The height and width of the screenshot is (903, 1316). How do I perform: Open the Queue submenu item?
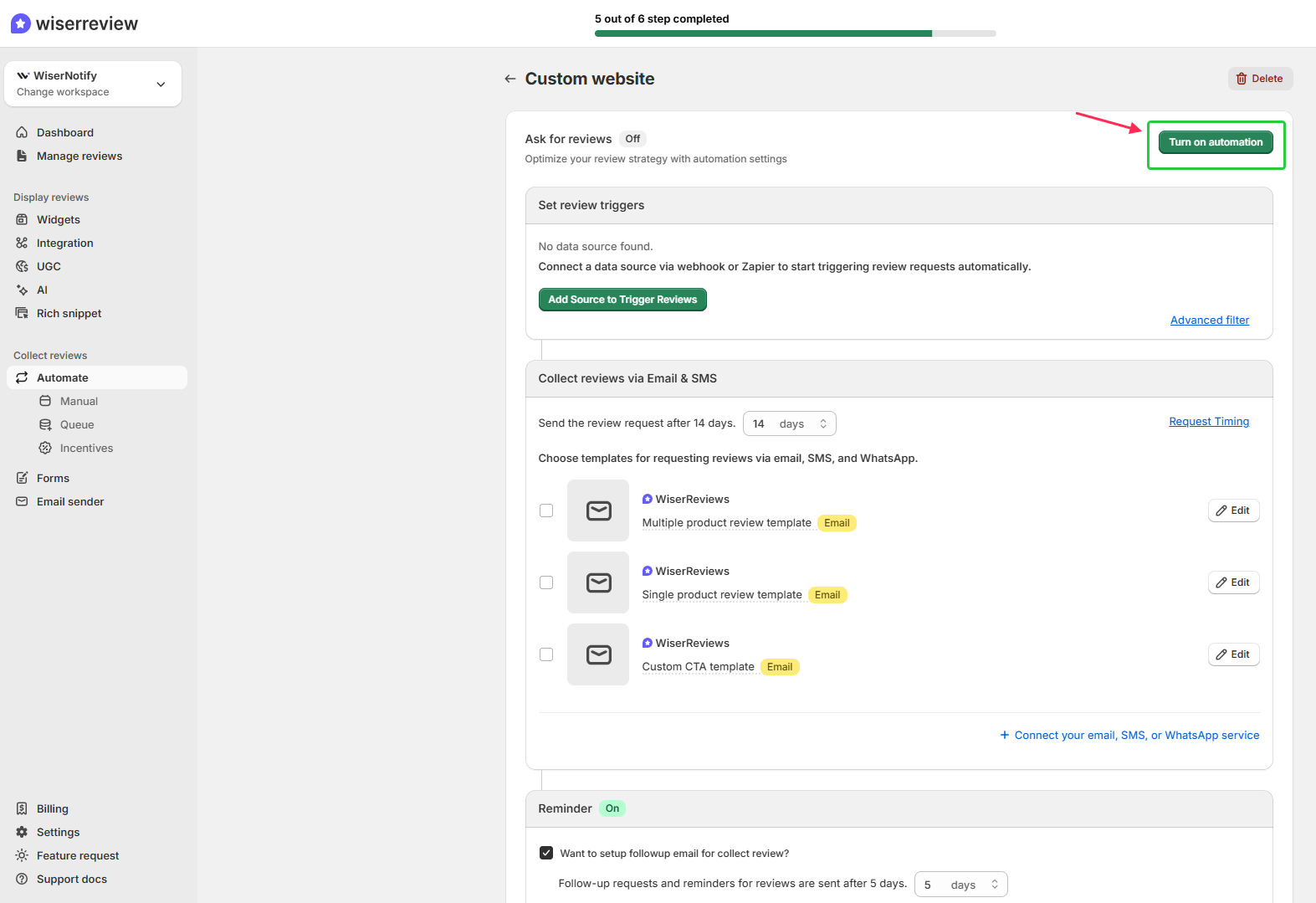(77, 424)
